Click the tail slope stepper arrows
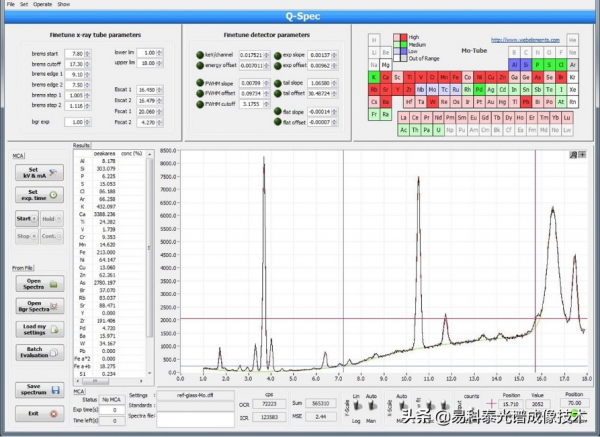The height and width of the screenshot is (437, 600). pos(335,83)
